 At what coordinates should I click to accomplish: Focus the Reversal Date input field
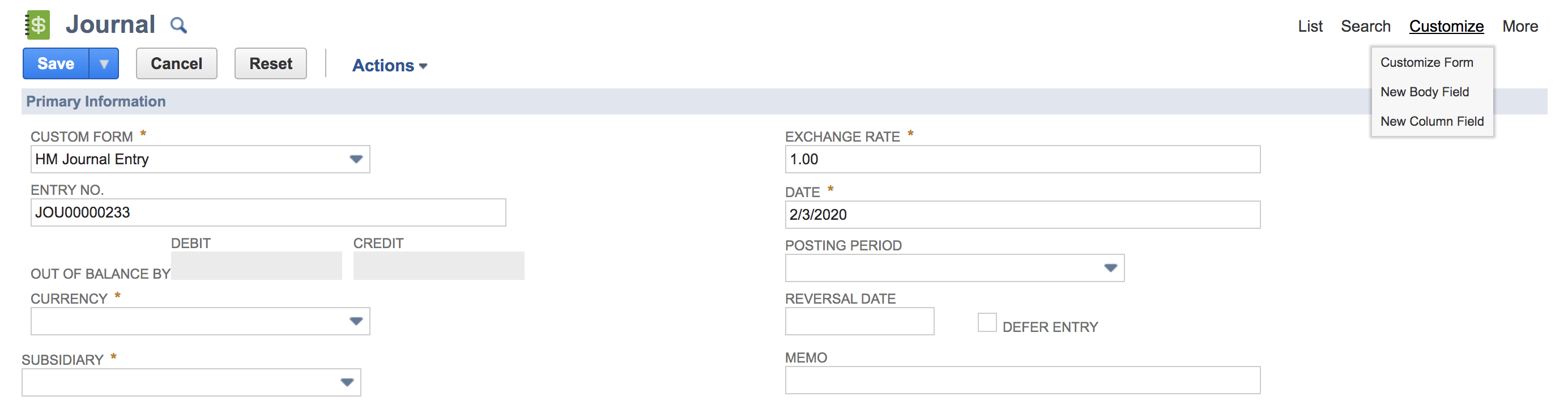tap(859, 321)
